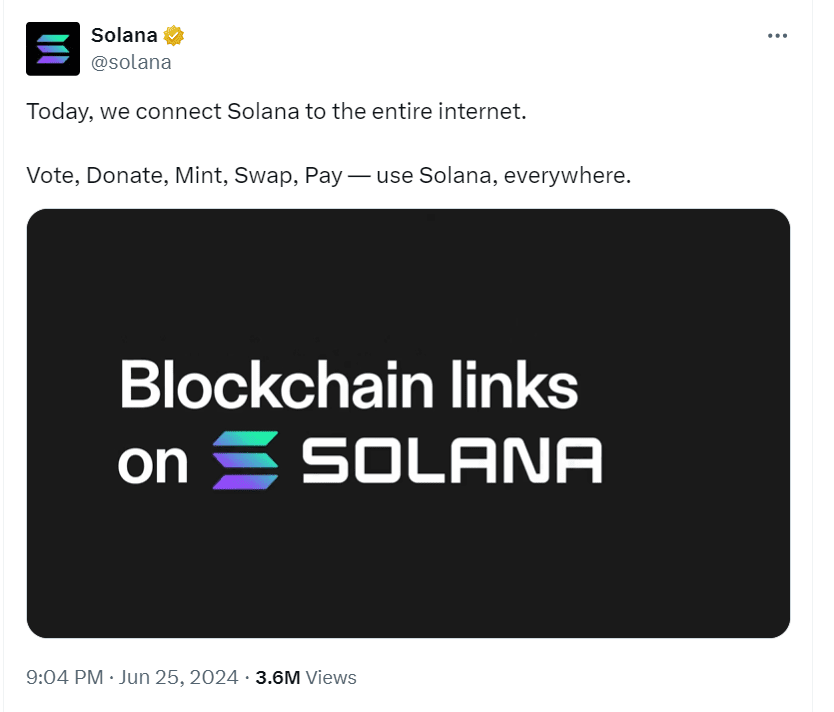The width and height of the screenshot is (834, 712).
Task: Click the word "Swap" in tweet text
Action: pos(259,176)
